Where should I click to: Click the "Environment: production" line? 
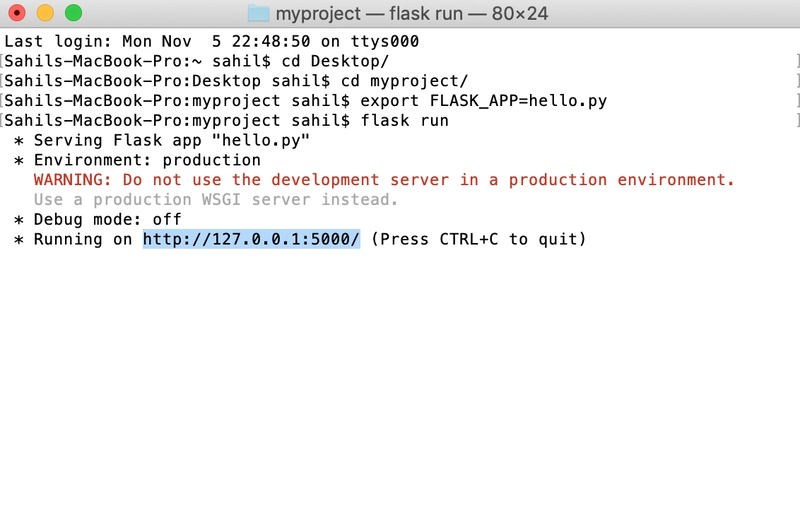147,161
